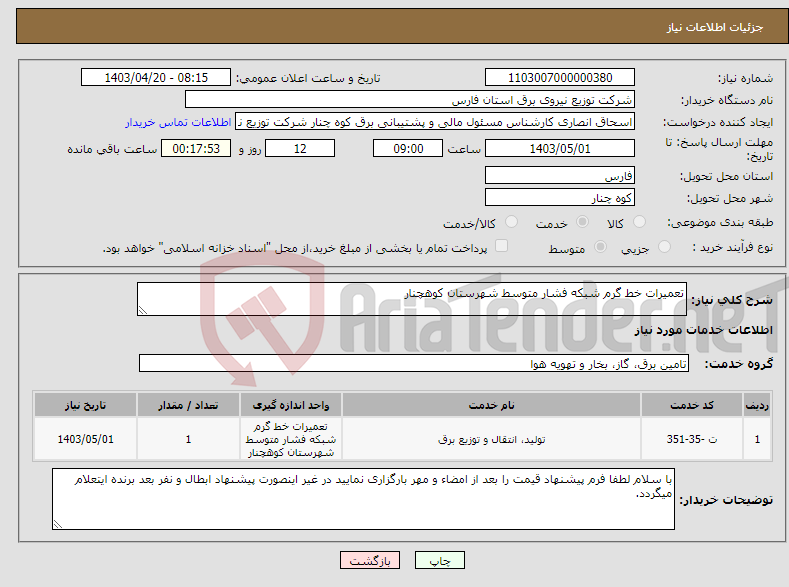This screenshot has width=789, height=587.
Task: Toggle the اسناد خزانه اسلامی payment checkbox
Action: [501, 246]
